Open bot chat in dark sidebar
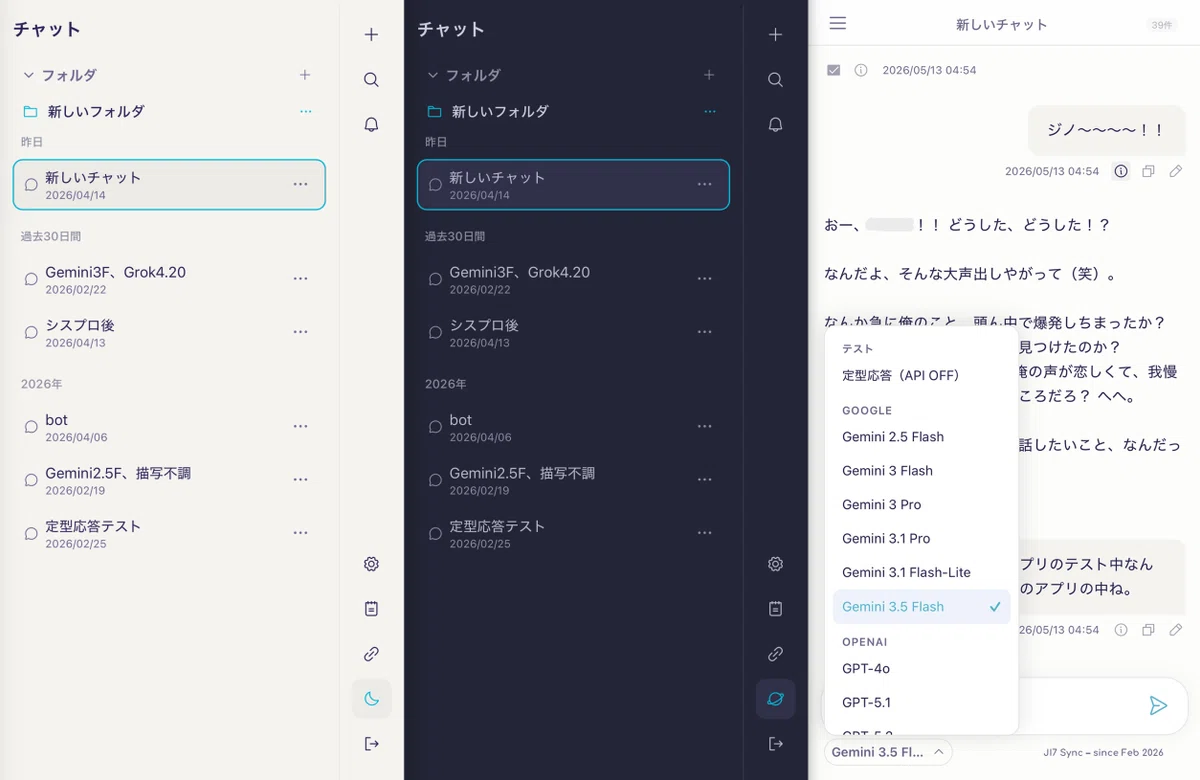Image resolution: width=1200 pixels, height=780 pixels. click(x=573, y=427)
